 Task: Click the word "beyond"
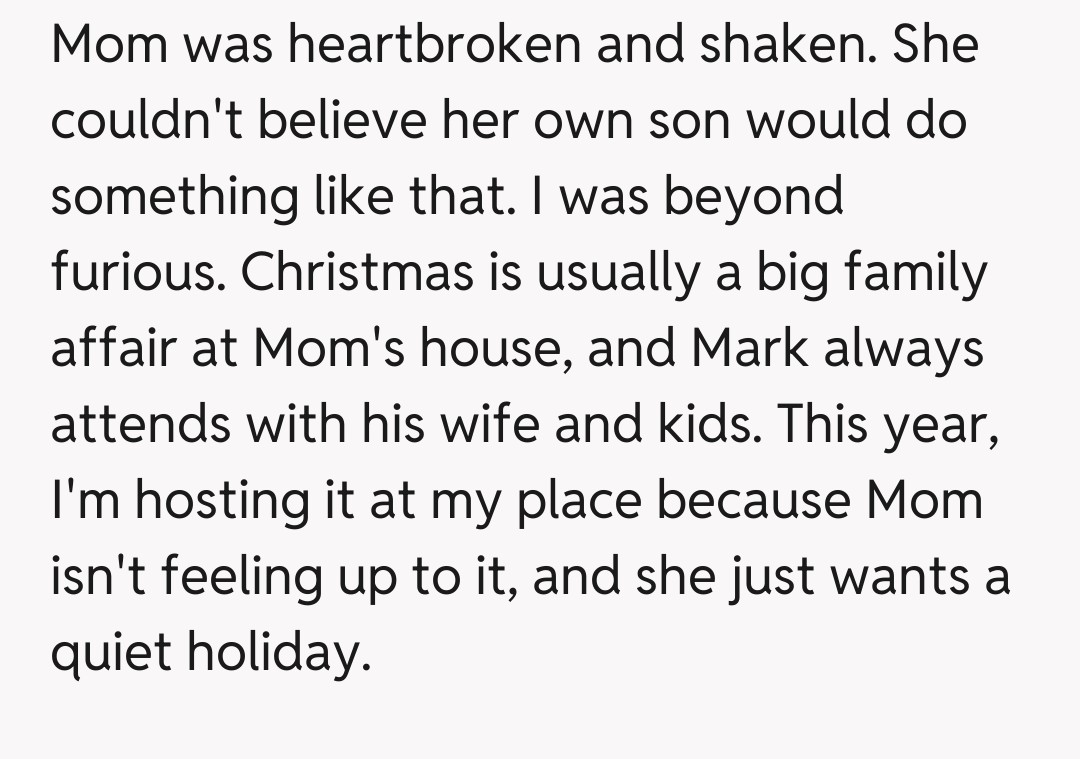[754, 197]
